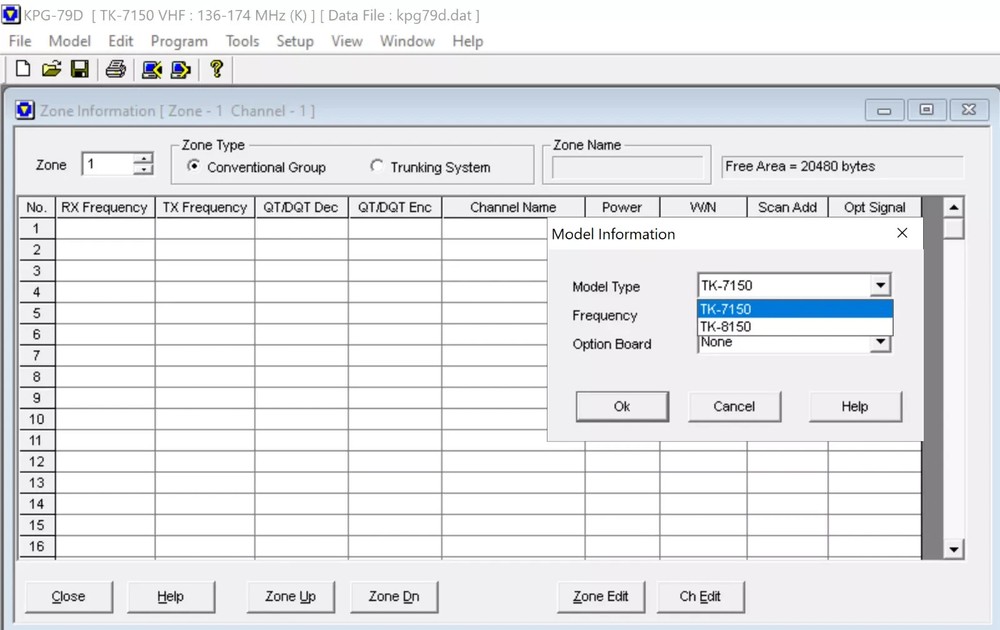The image size is (1000, 630).
Task: Write data to radio toolbar icon
Action: (x=180, y=69)
